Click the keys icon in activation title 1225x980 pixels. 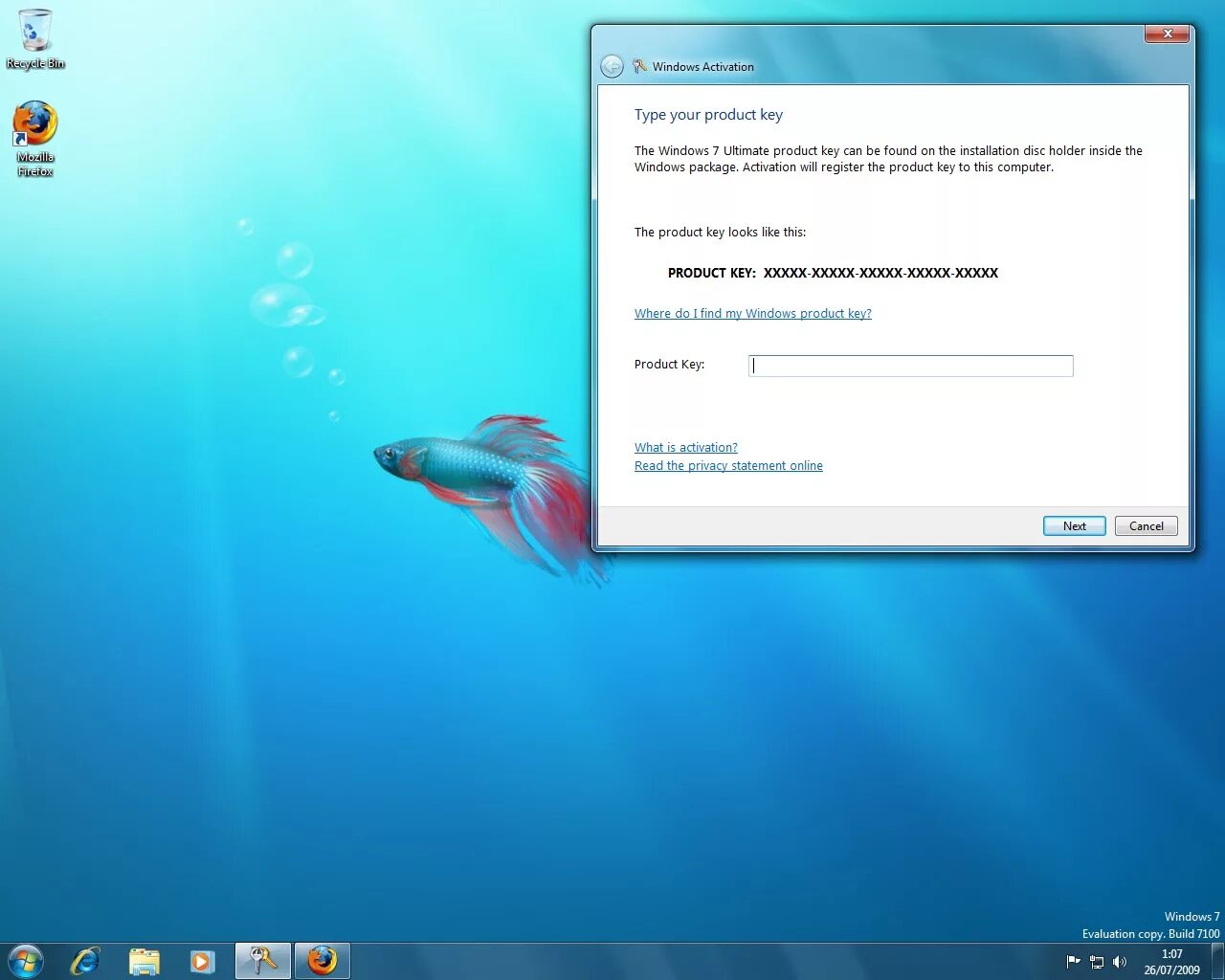pos(640,66)
